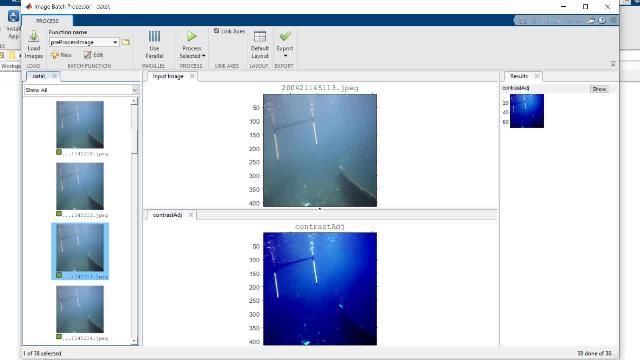Image resolution: width=640 pixels, height=360 pixels.
Task: Close the Input Image tab
Action: (192, 76)
